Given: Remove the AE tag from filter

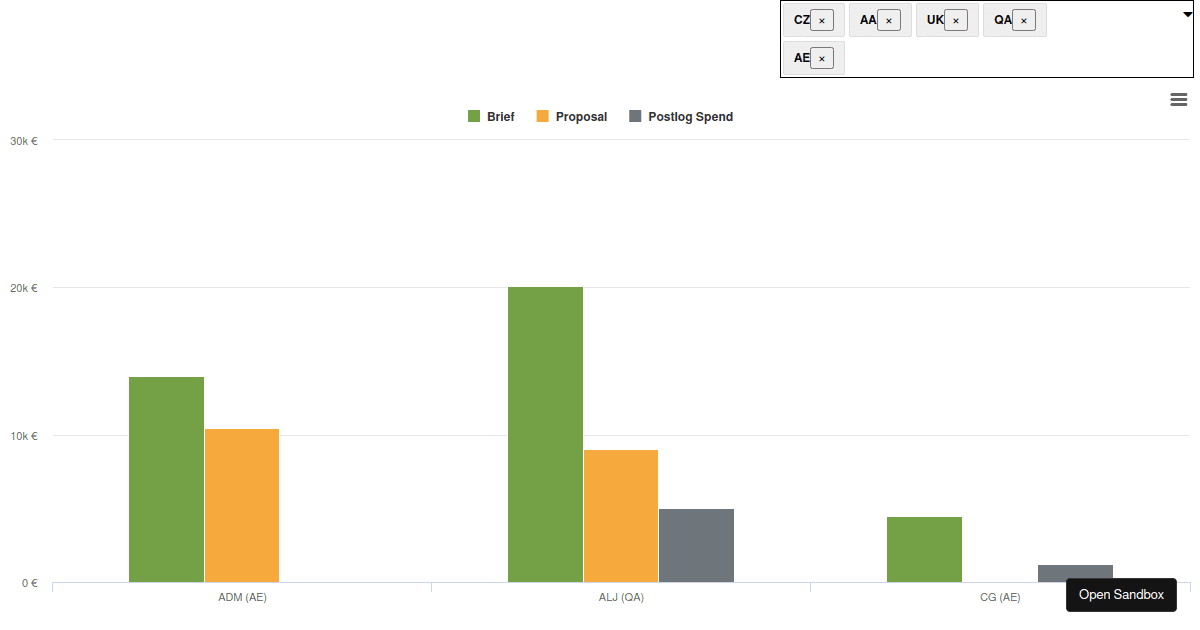Looking at the screenshot, I should (822, 58).
